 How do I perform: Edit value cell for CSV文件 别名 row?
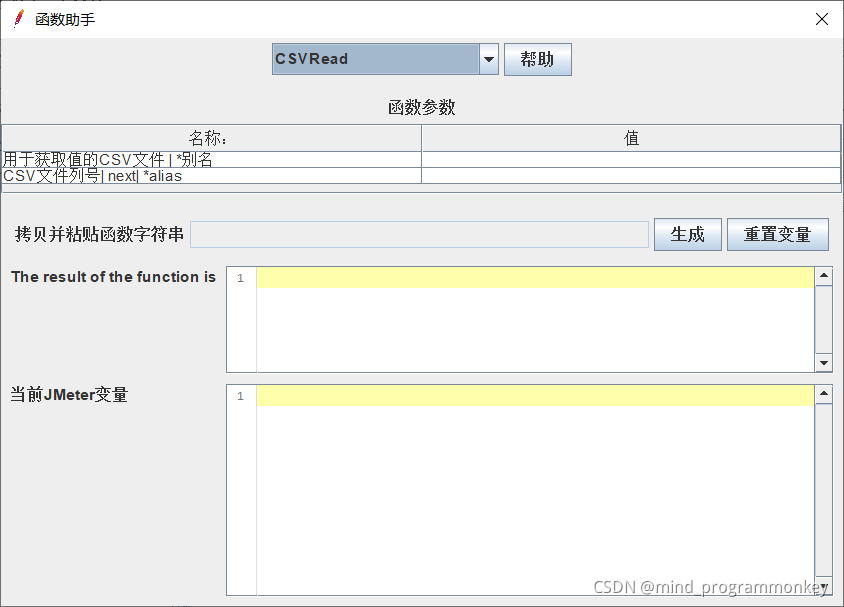coord(631,159)
